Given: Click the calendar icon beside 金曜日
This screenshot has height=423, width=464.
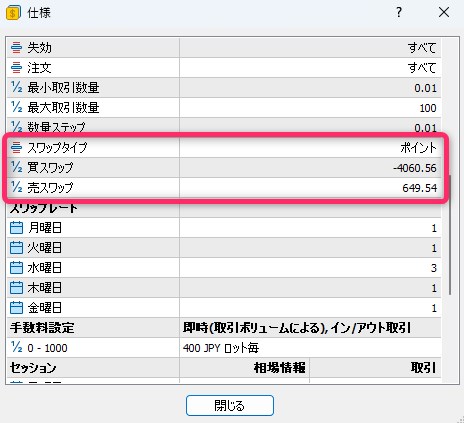Looking at the screenshot, I should [x=16, y=308].
